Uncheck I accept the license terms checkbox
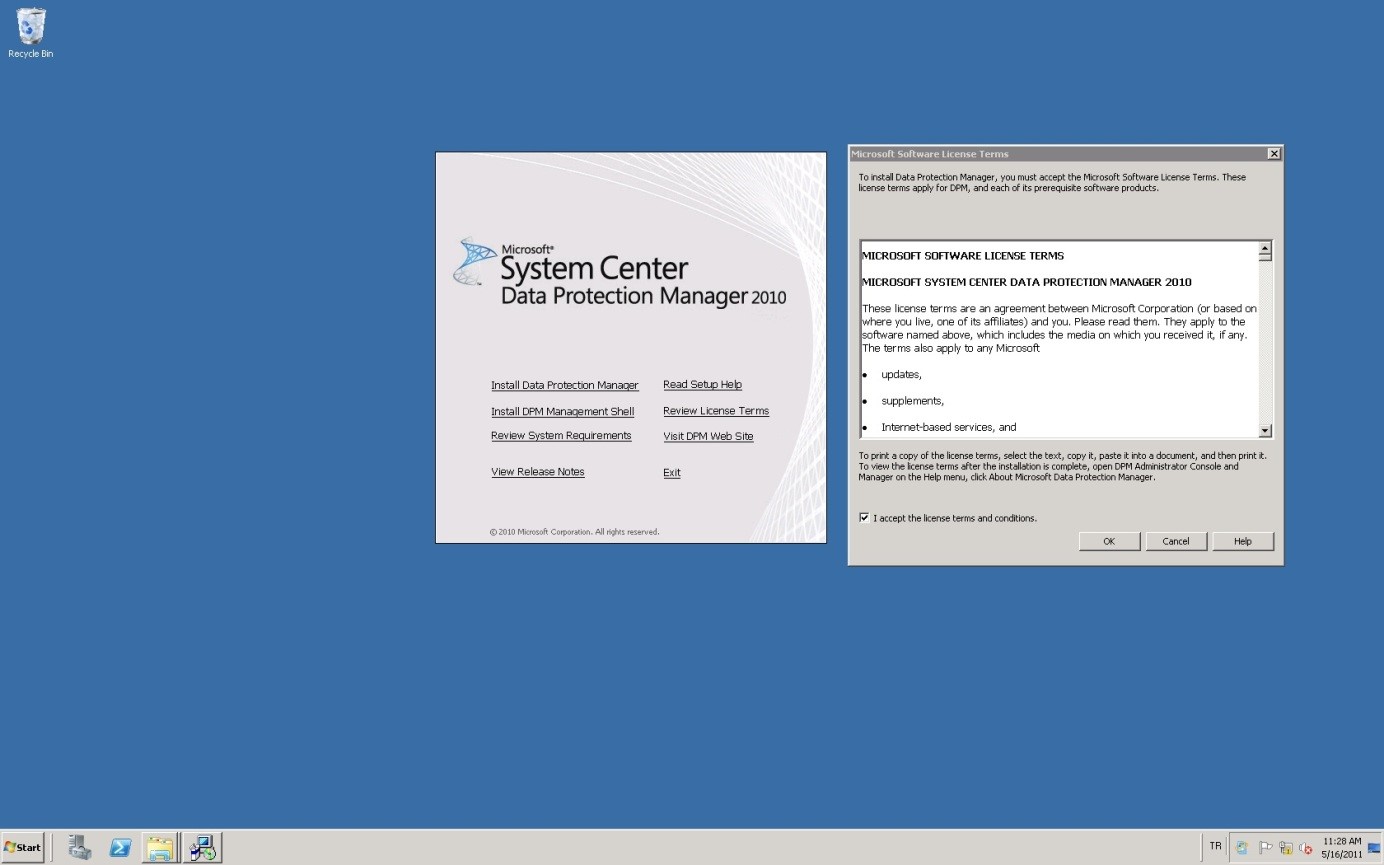Screen dimensions: 1384x865 864,518
